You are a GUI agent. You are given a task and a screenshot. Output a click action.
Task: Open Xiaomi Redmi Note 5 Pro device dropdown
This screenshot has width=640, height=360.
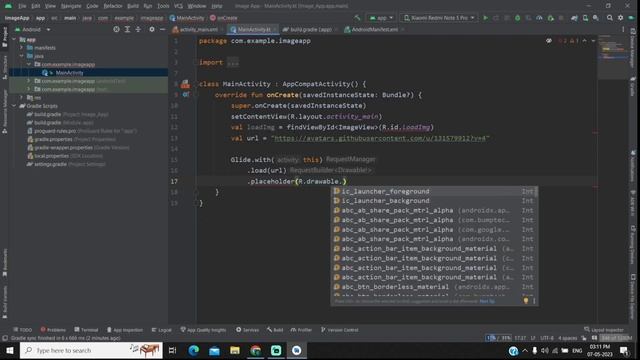click(439, 18)
